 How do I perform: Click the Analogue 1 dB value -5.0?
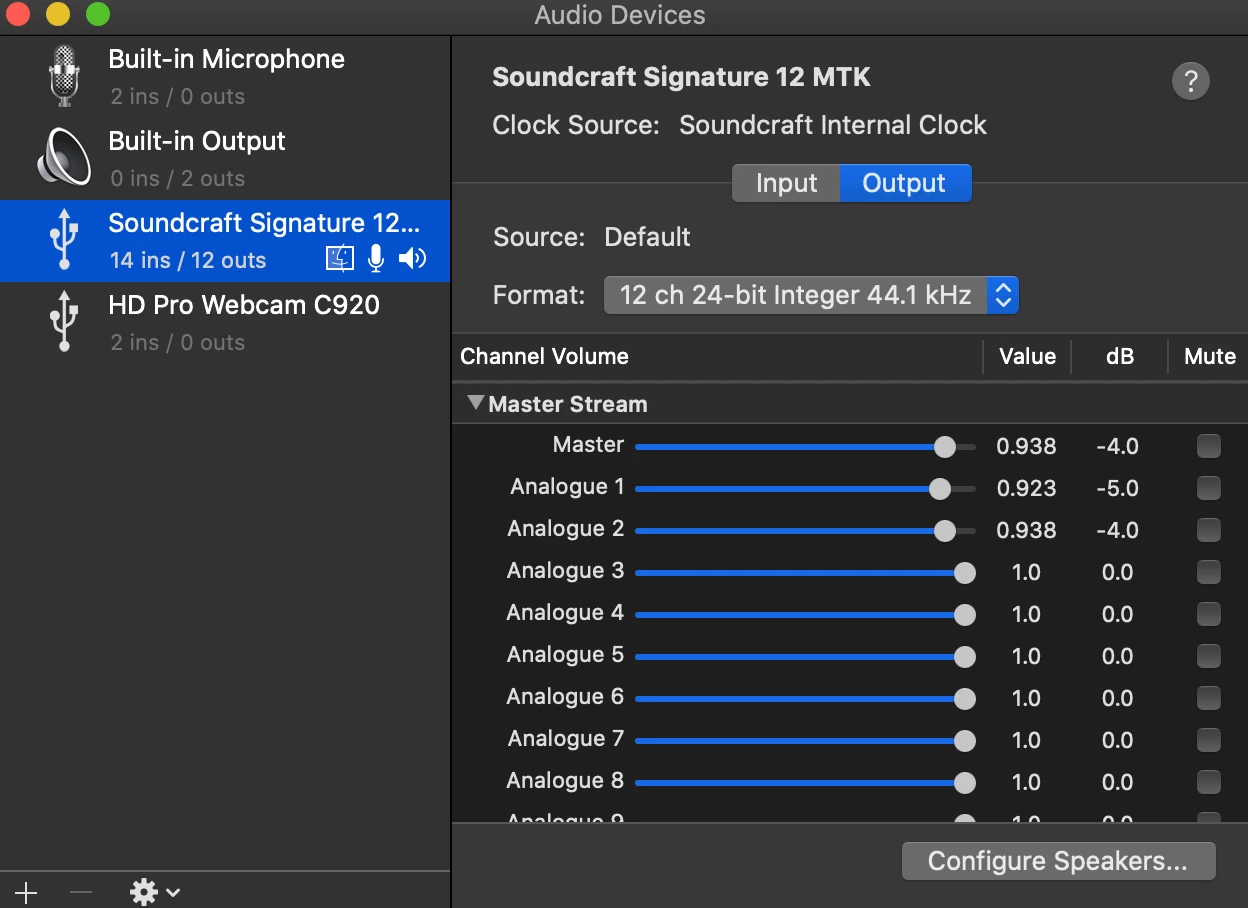[1117, 489]
